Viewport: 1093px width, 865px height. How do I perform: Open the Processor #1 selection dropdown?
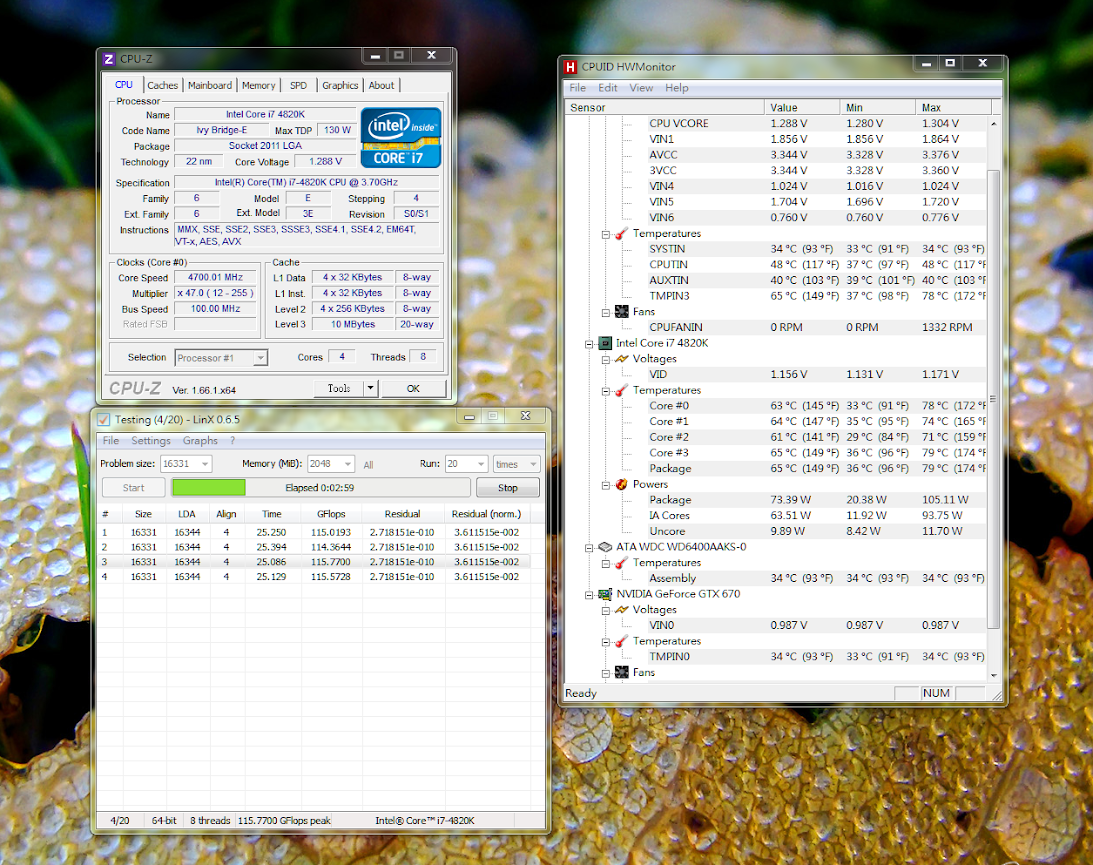pos(260,358)
